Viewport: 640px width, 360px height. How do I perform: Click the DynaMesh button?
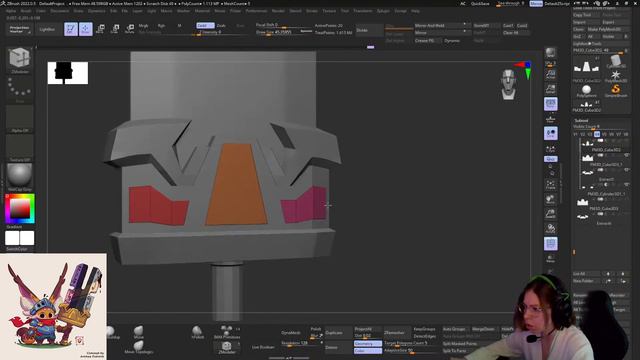[x=291, y=333]
